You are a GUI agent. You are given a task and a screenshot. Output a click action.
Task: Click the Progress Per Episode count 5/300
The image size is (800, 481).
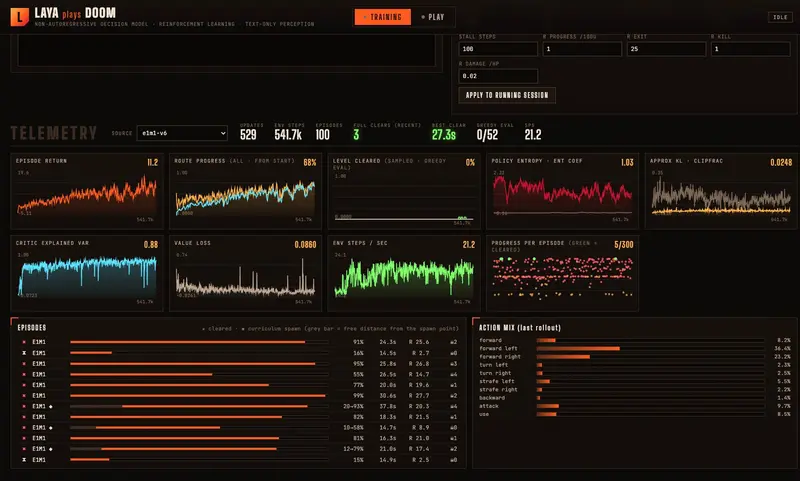pyautogui.click(x=623, y=245)
